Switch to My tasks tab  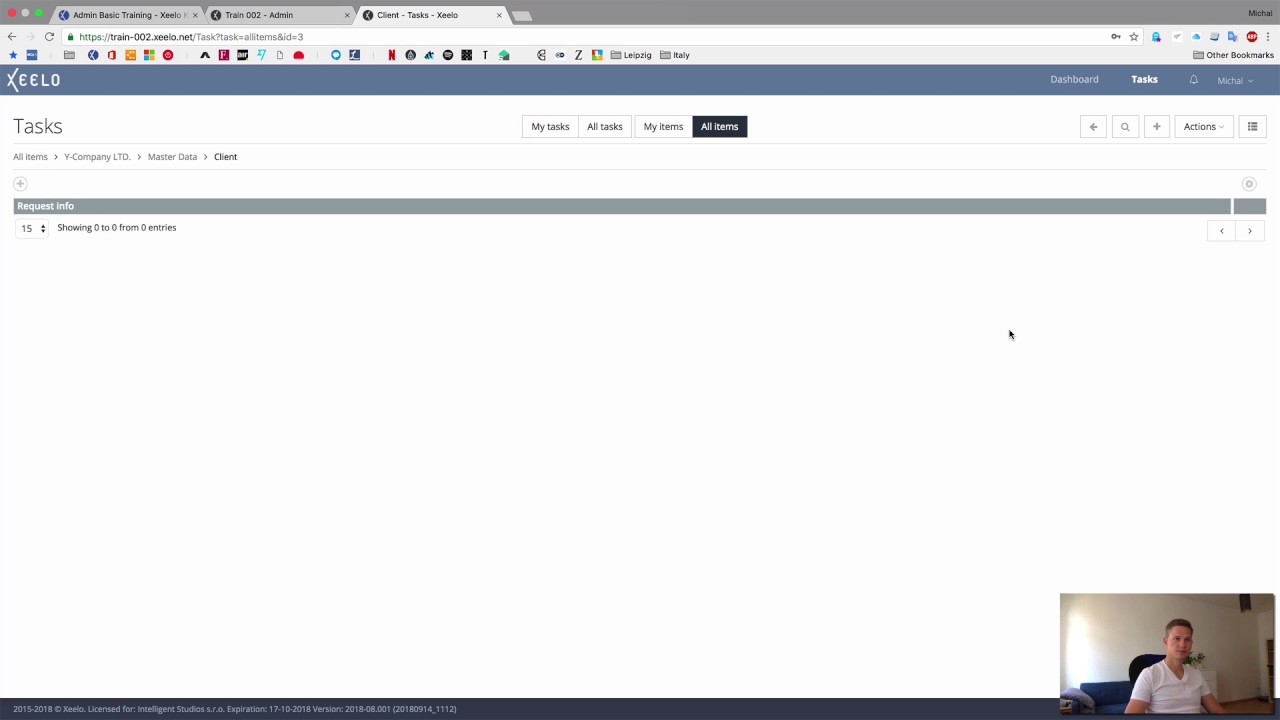click(550, 127)
